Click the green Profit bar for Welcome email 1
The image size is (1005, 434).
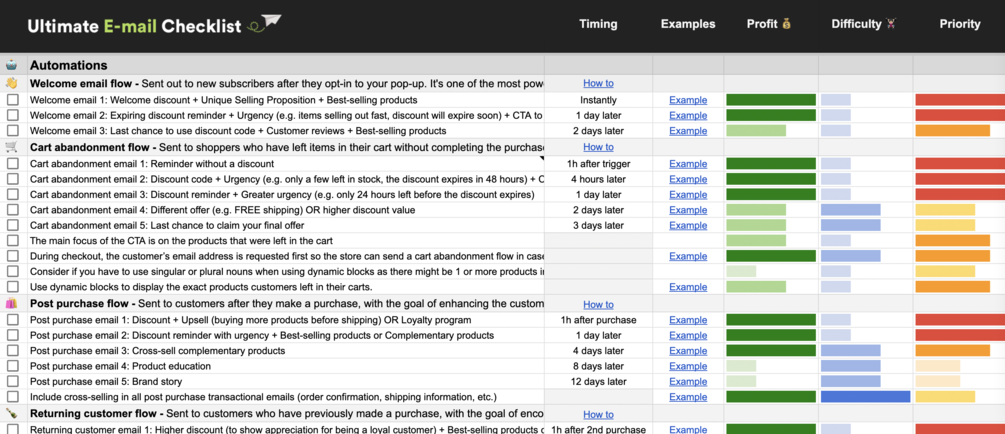771,100
